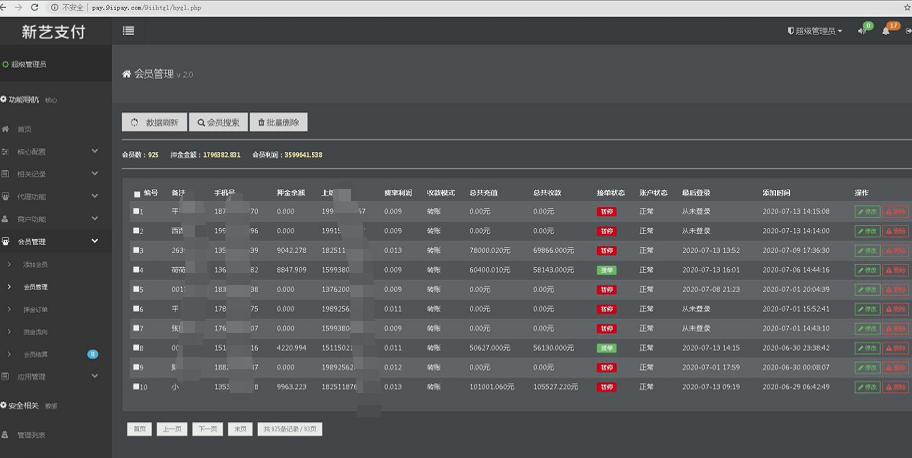Click the home icon beside 会员管理 title
Image resolution: width=912 pixels, height=458 pixels.
[x=126, y=74]
